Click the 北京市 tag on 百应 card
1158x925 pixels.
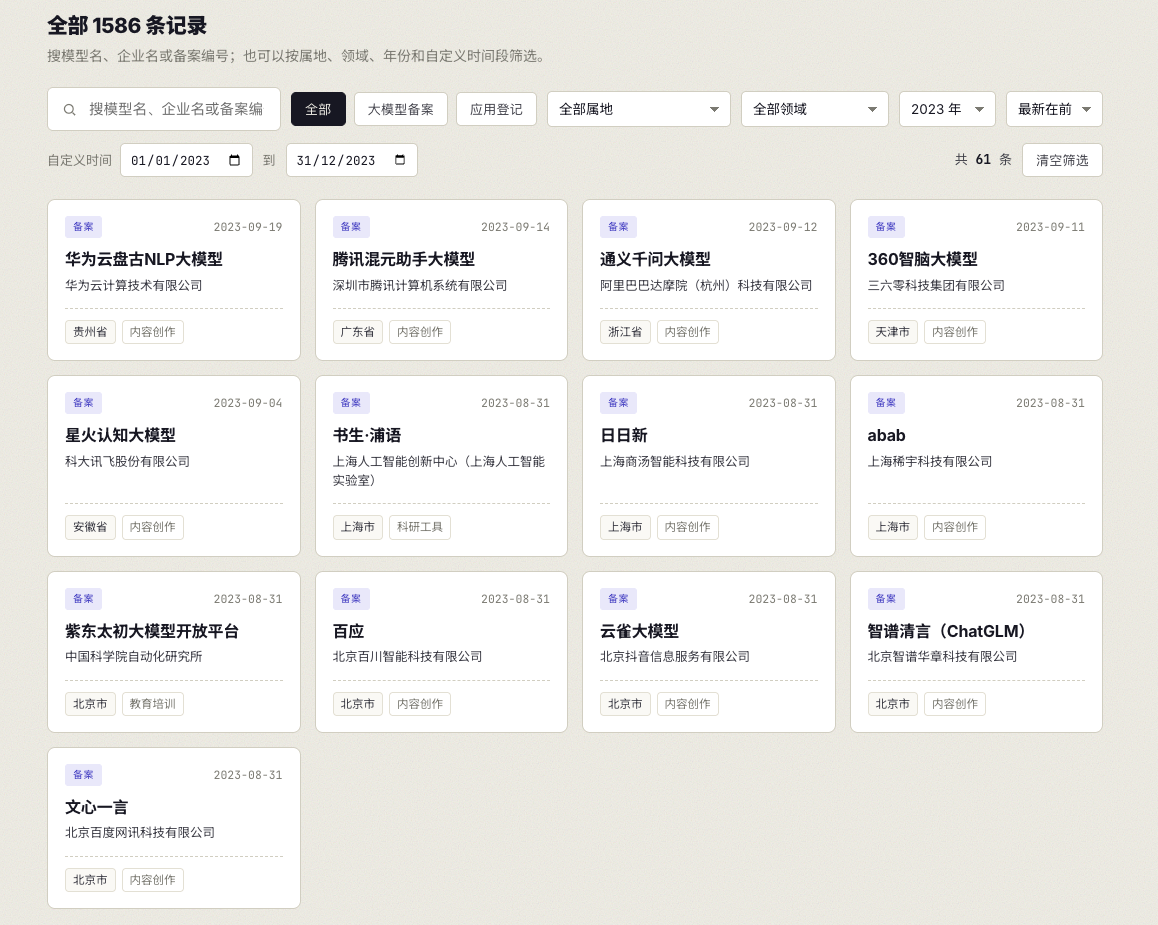(x=357, y=704)
